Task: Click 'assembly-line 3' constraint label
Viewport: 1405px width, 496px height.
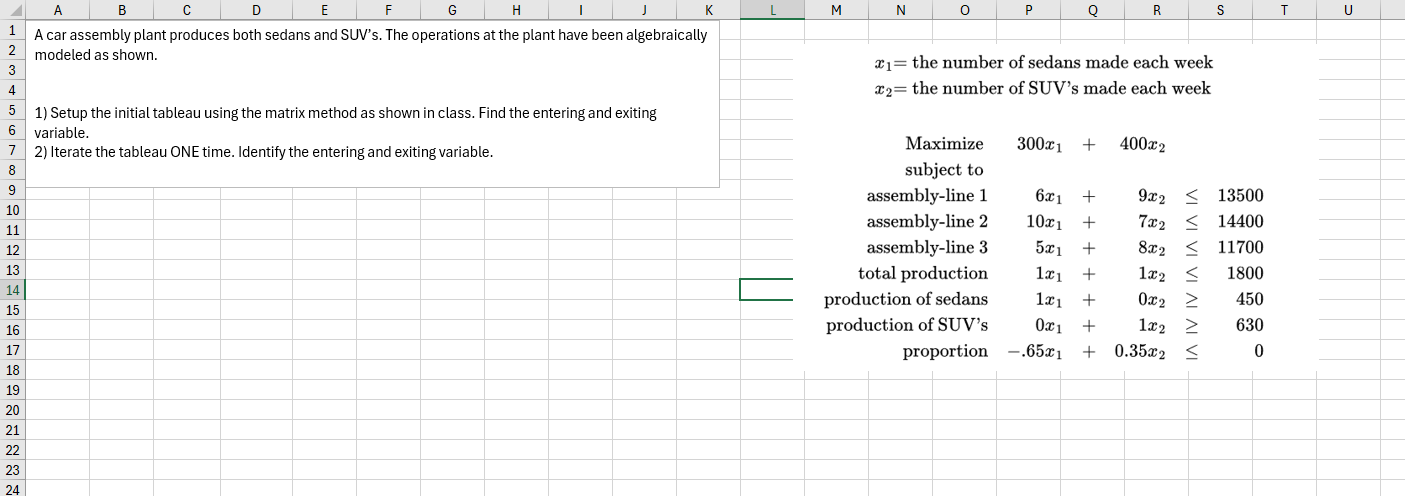Action: (927, 248)
